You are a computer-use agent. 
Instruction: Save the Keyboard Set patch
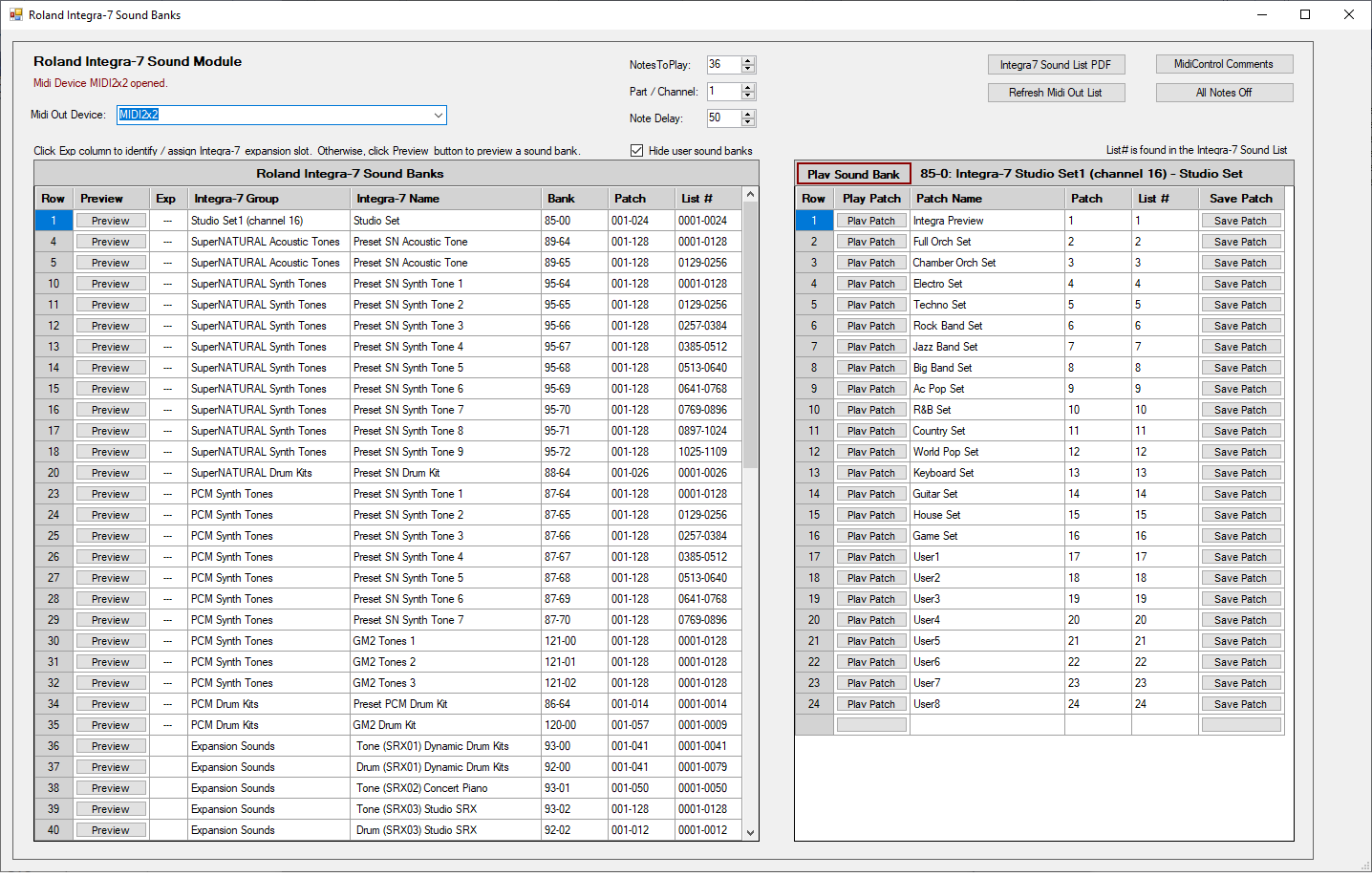(x=1240, y=473)
